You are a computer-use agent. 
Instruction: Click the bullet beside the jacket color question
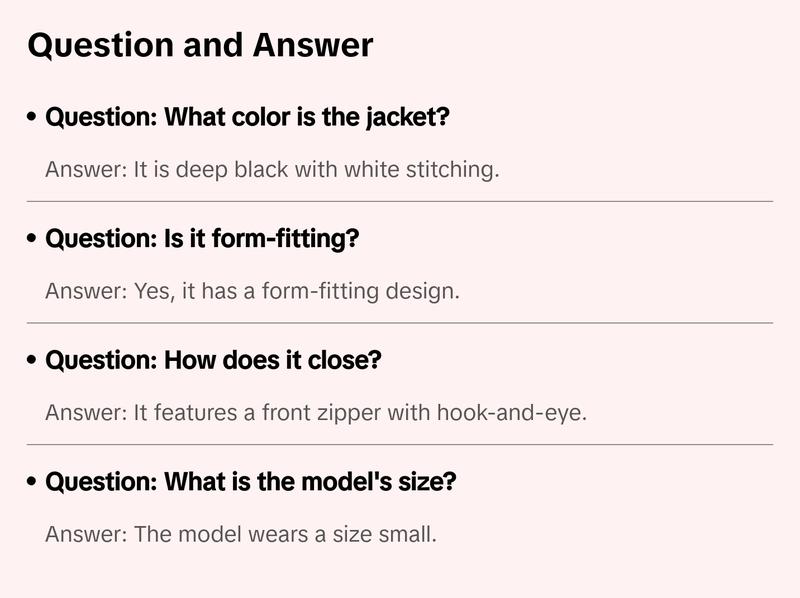click(33, 118)
